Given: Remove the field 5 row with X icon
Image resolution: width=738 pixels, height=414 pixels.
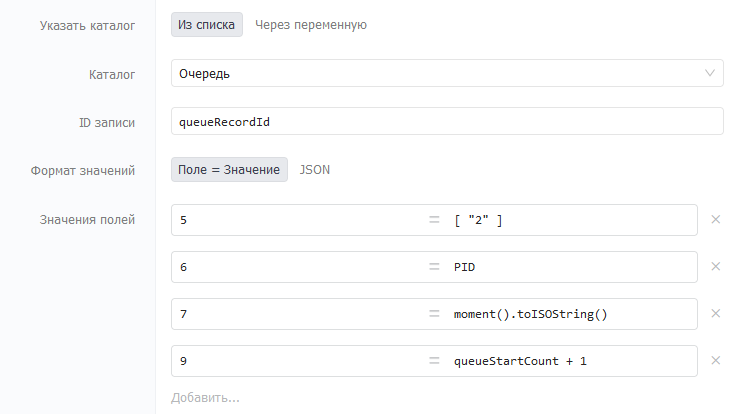Looking at the screenshot, I should (715, 219).
